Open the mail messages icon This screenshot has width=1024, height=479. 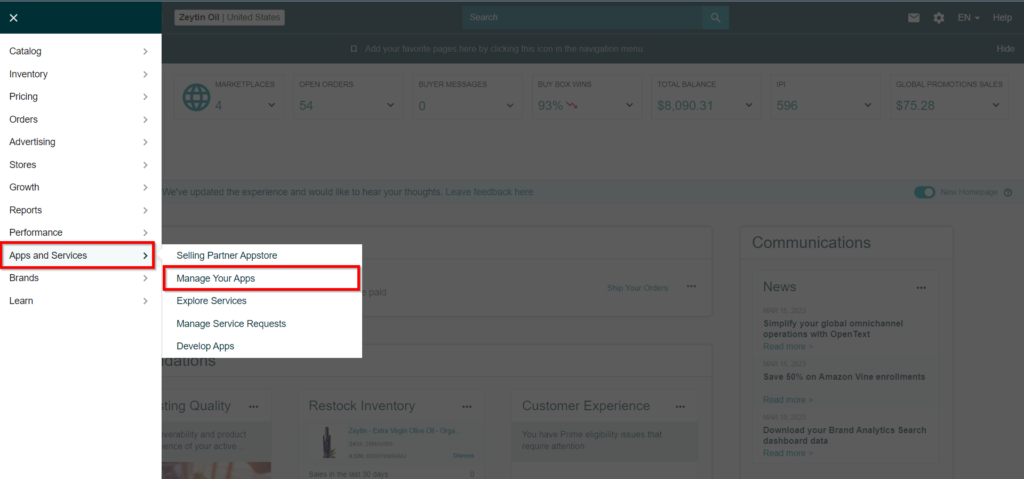(x=914, y=18)
